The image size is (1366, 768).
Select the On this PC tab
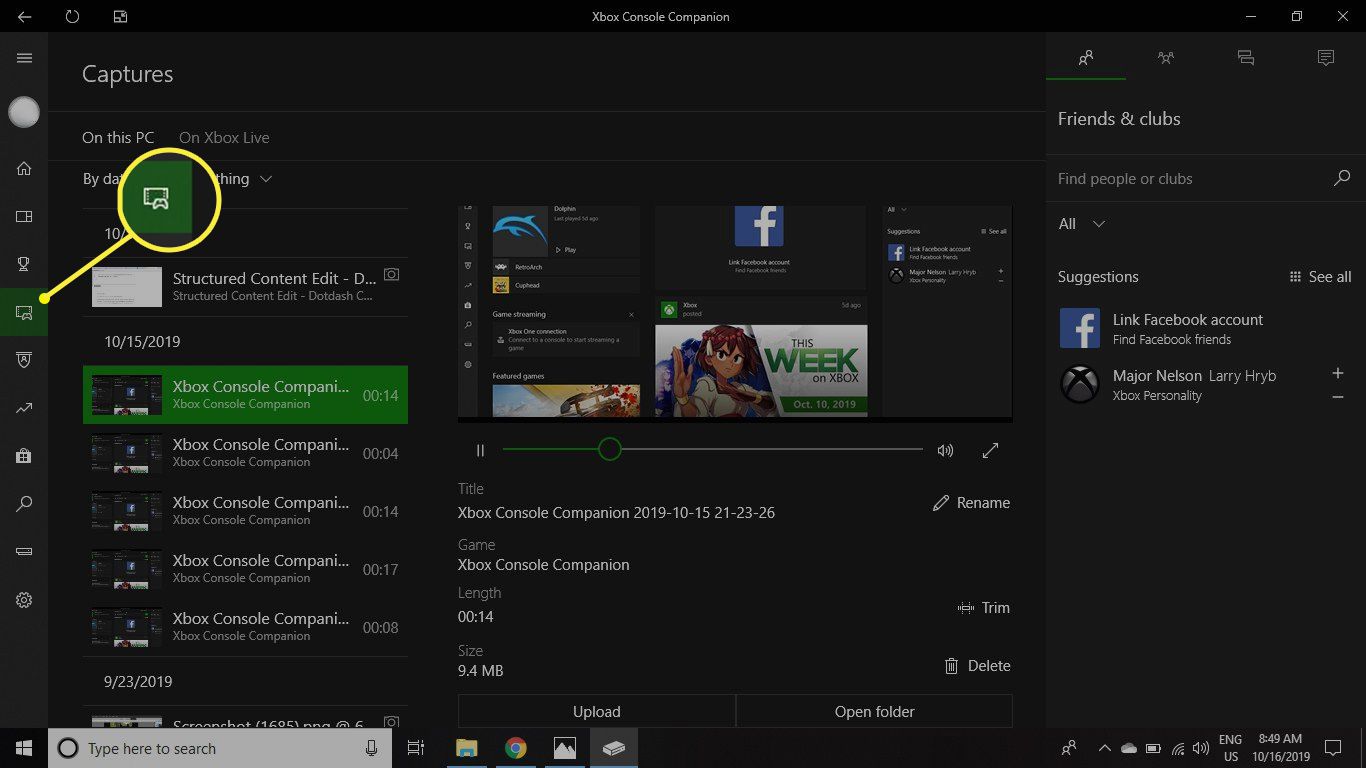tap(118, 138)
